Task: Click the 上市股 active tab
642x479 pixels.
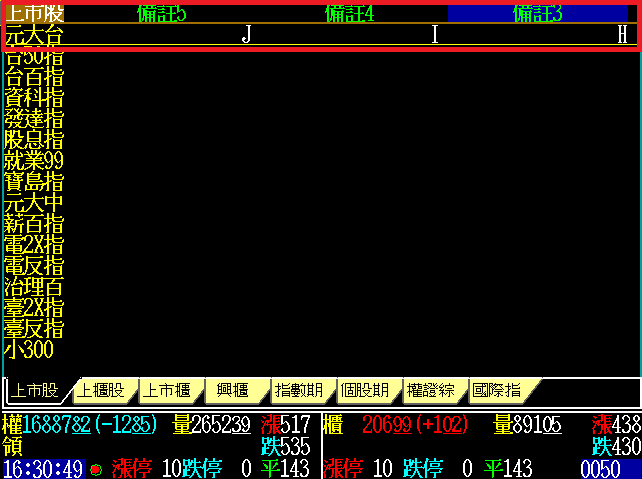Action: (35, 390)
